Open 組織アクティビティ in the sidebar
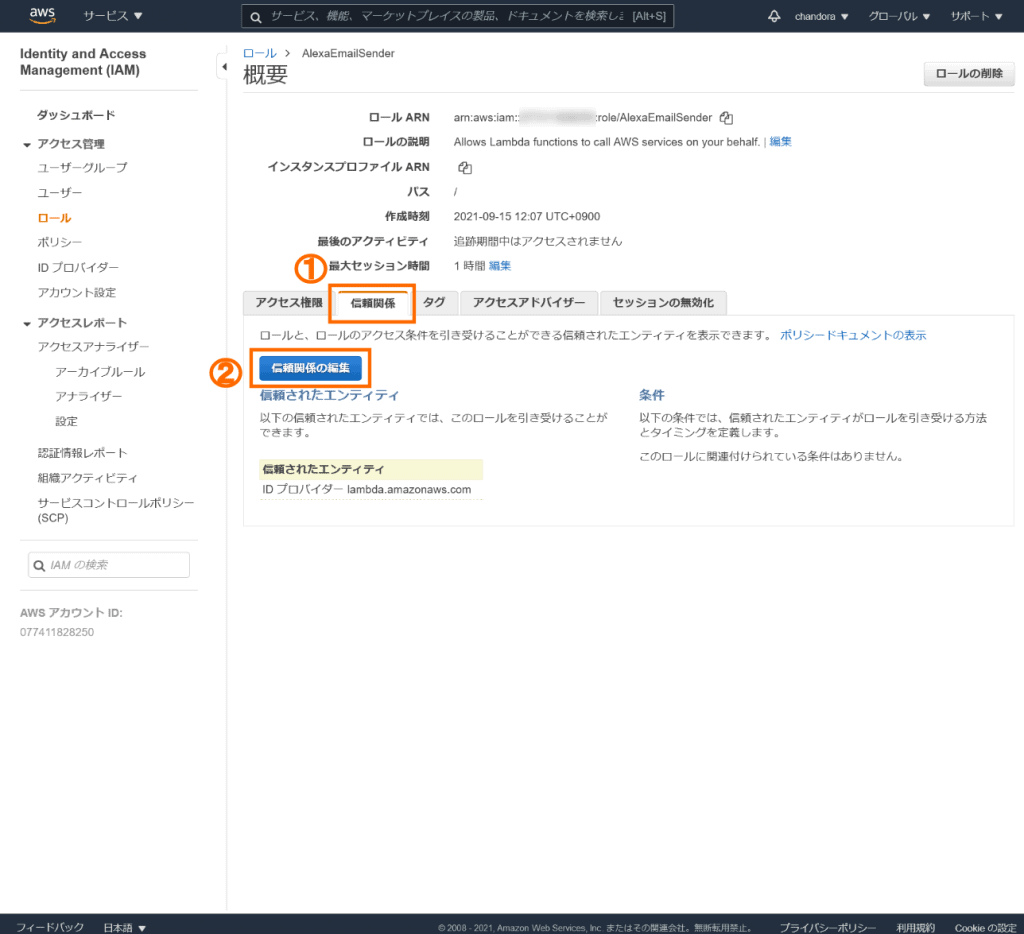Image resolution: width=1024 pixels, height=934 pixels. (x=88, y=477)
